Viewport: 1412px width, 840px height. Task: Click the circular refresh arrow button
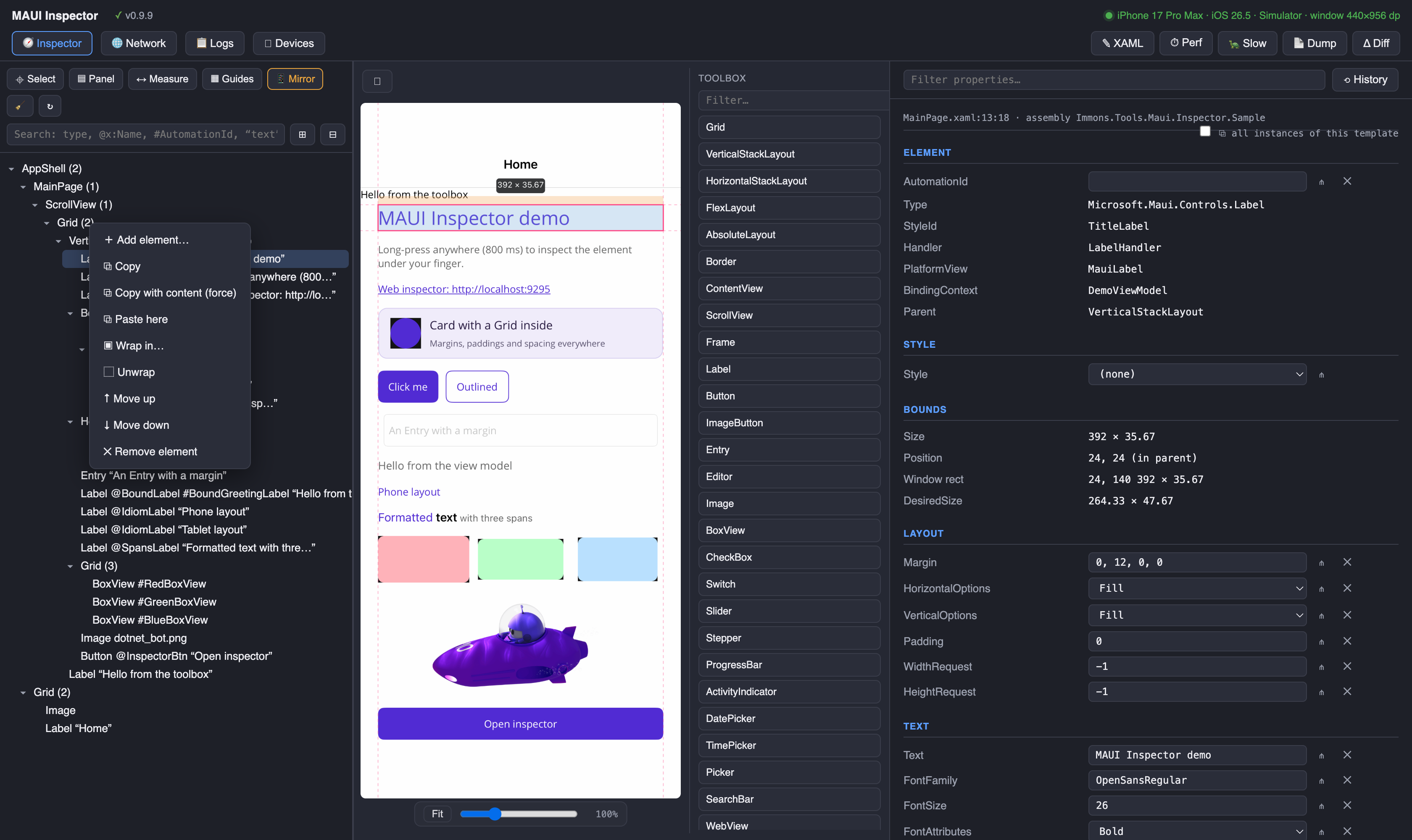point(50,106)
